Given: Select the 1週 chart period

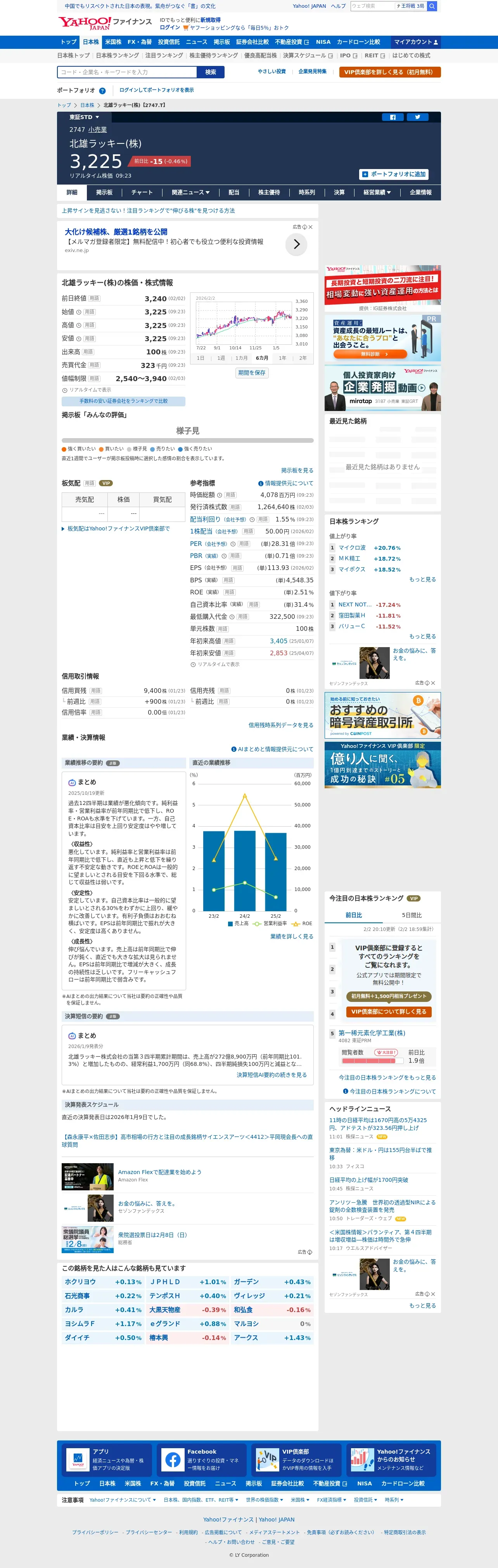Looking at the screenshot, I should [x=221, y=358].
